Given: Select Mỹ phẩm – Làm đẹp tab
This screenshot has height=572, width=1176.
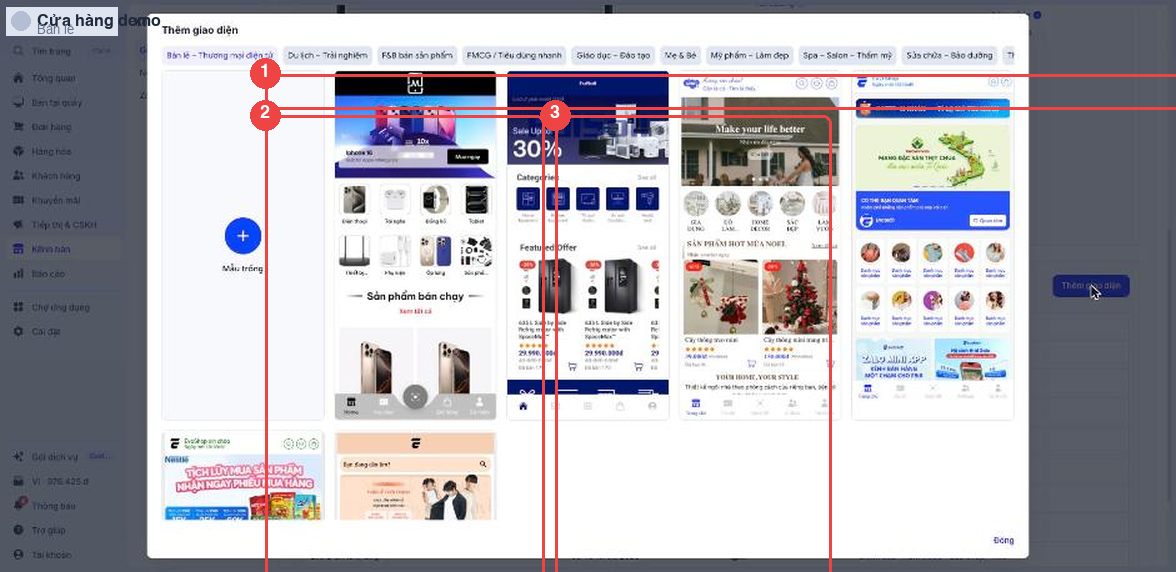Looking at the screenshot, I should tap(750, 55).
